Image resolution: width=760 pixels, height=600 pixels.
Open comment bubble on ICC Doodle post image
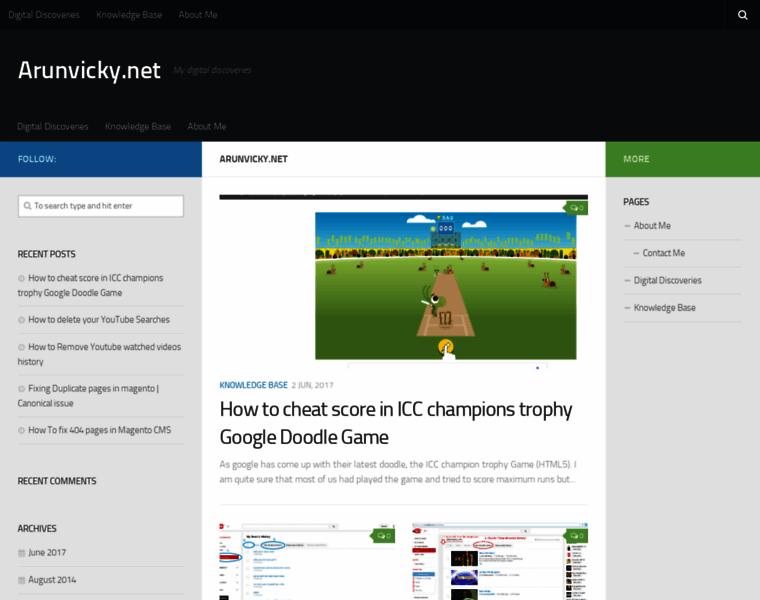point(576,208)
